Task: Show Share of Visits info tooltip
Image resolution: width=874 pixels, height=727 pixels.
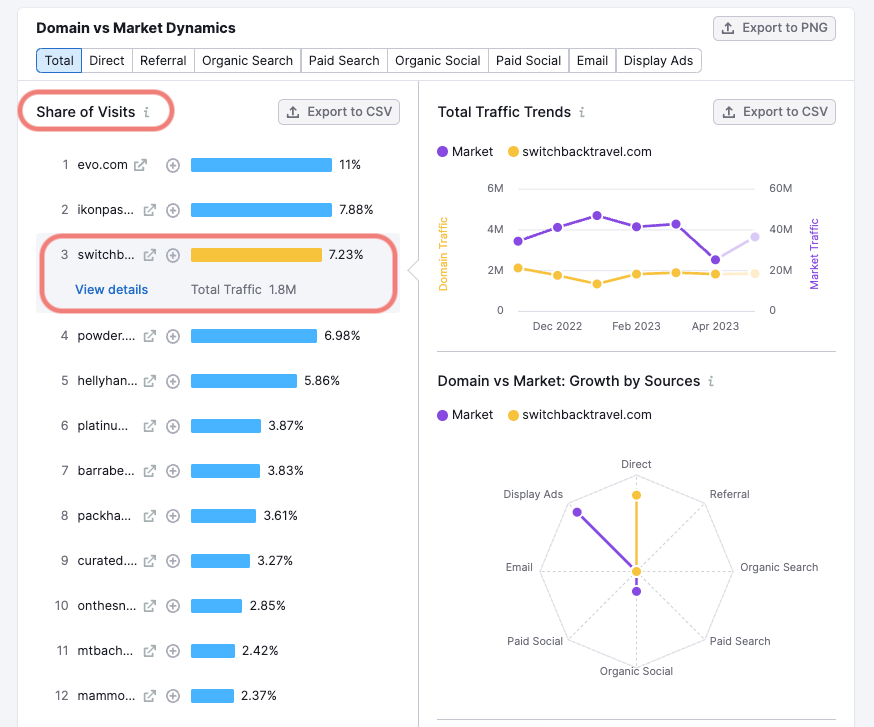Action: coord(147,112)
